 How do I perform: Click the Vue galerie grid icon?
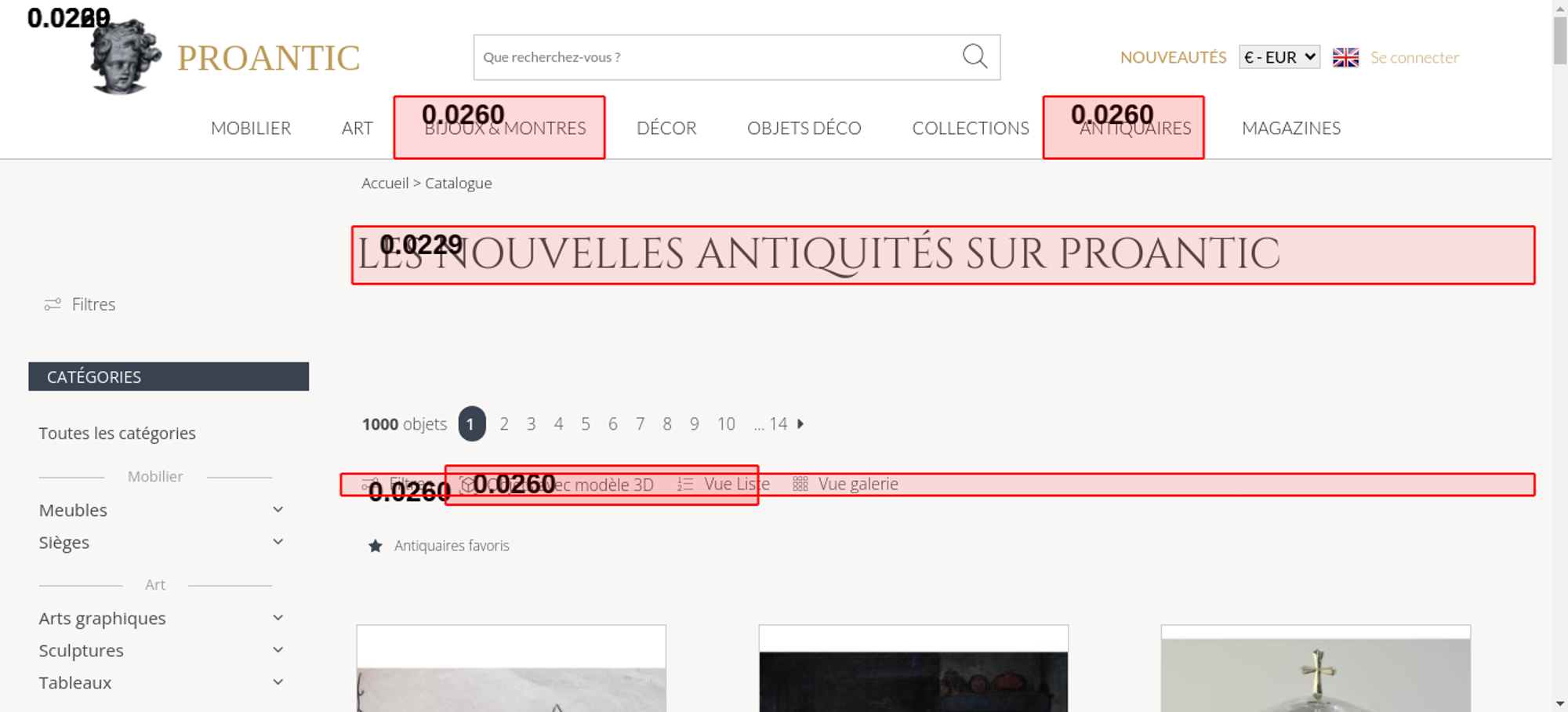click(800, 485)
